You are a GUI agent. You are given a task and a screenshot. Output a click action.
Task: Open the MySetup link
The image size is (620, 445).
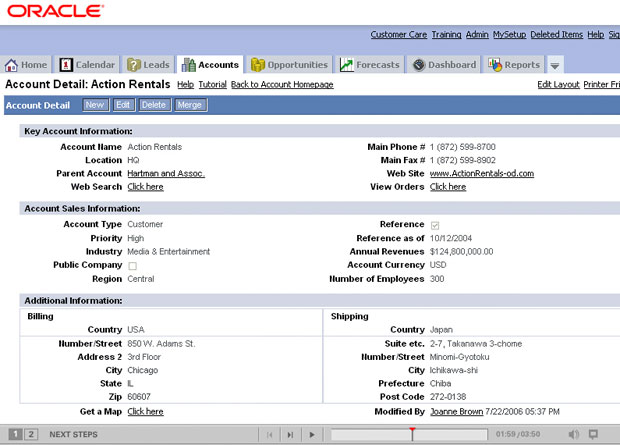coord(509,35)
